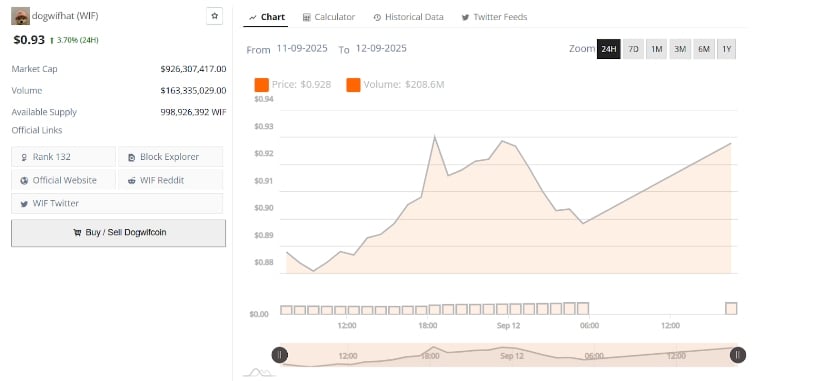Screen dimensions: 825x381
Task: Click the $0.93 price text
Action: [x=29, y=40]
